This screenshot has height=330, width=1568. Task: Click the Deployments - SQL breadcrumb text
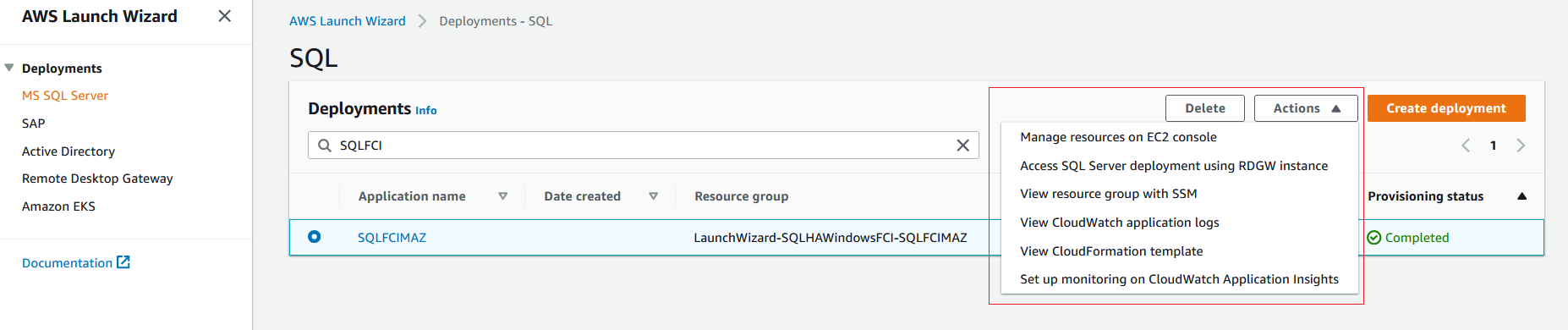[x=496, y=21]
